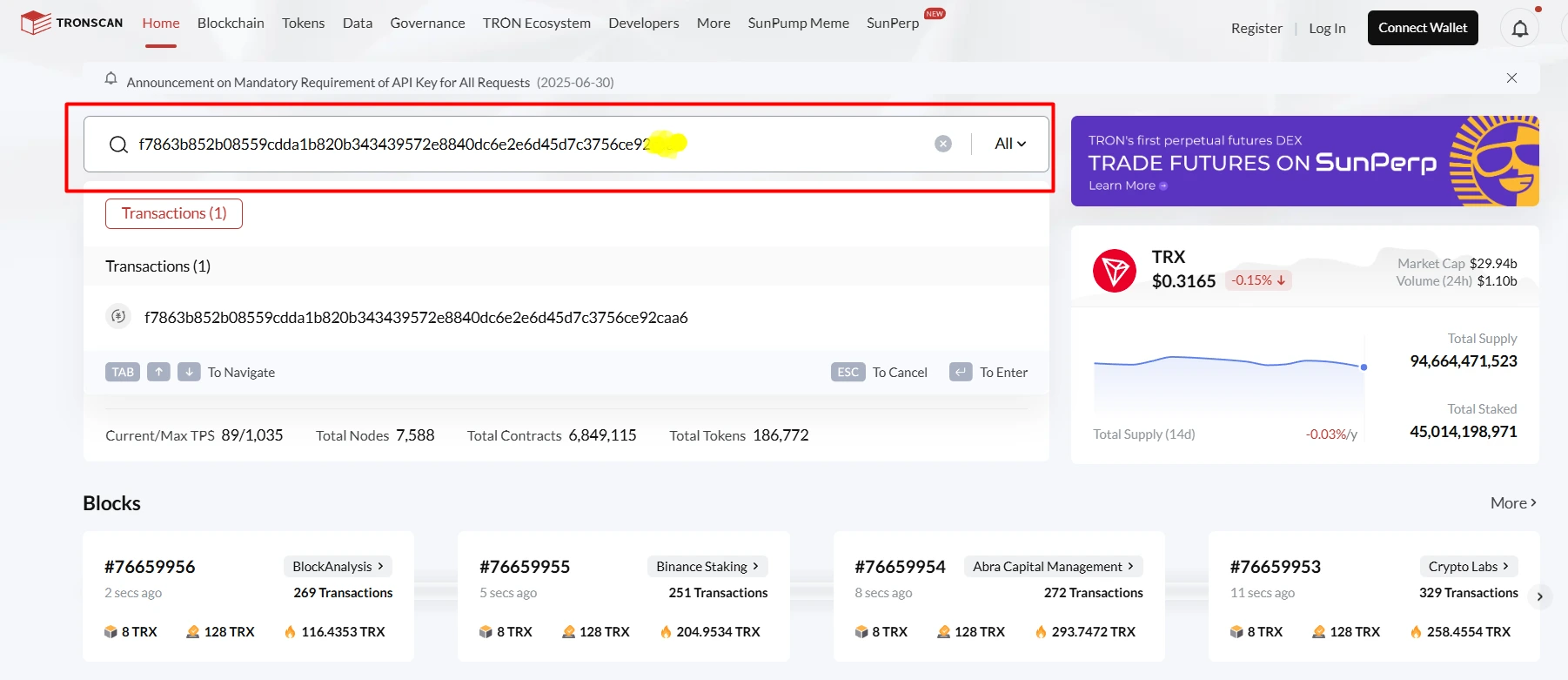Viewport: 1568px width, 680px height.
Task: Dismiss the API key announcement banner
Action: point(1511,78)
